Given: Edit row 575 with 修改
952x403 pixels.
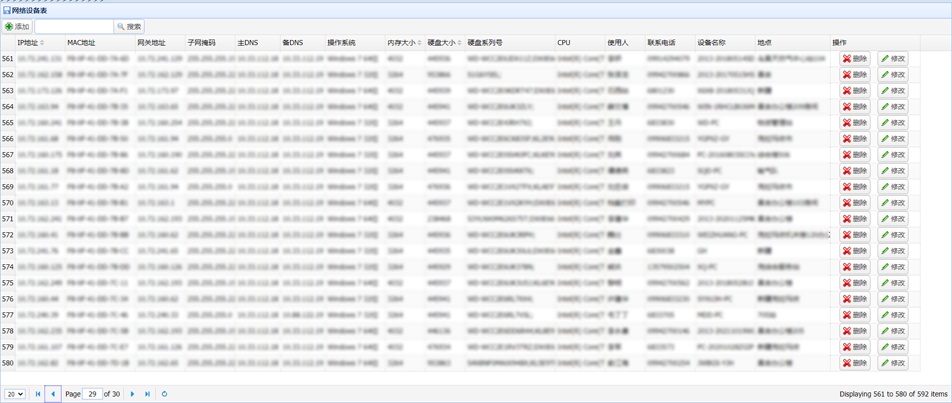Looking at the screenshot, I should (893, 283).
